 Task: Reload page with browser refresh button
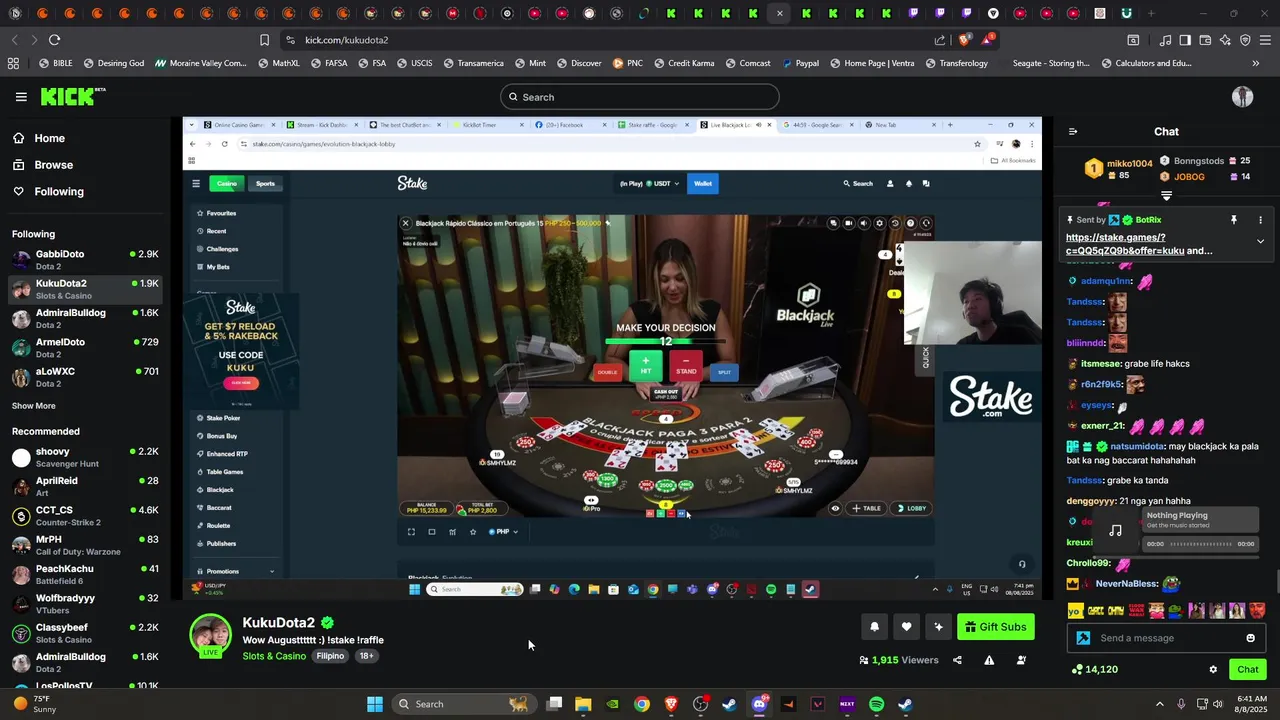tap(54, 40)
